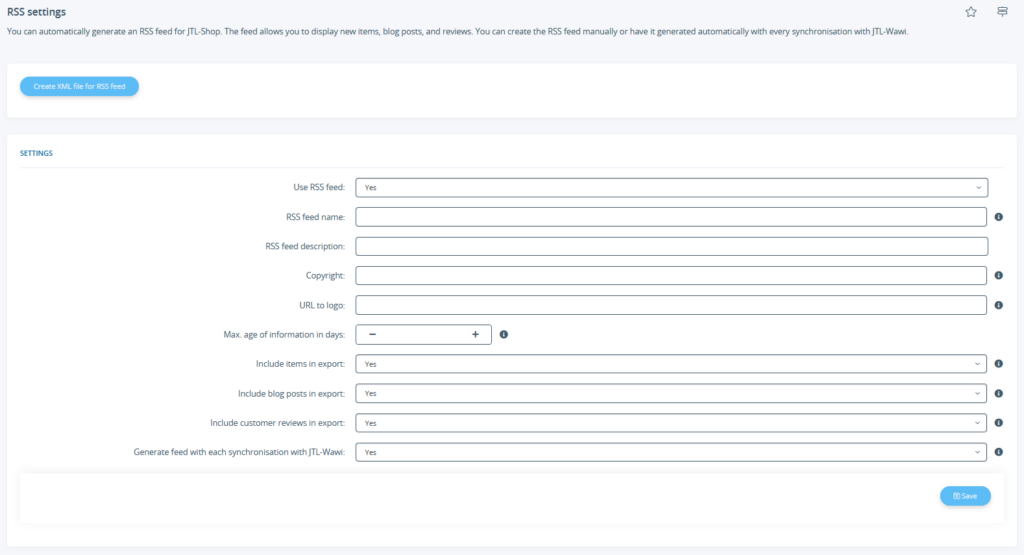The width and height of the screenshot is (1024, 555).
Task: Show info icon for Copyright field
Action: pyautogui.click(x=999, y=276)
